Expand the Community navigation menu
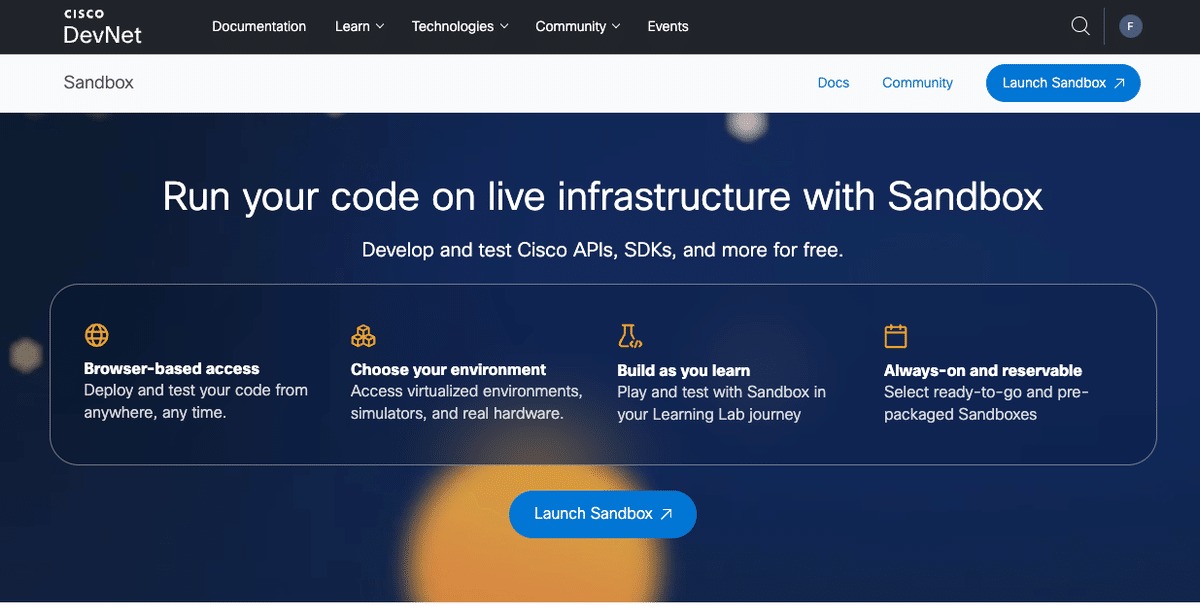 (577, 27)
